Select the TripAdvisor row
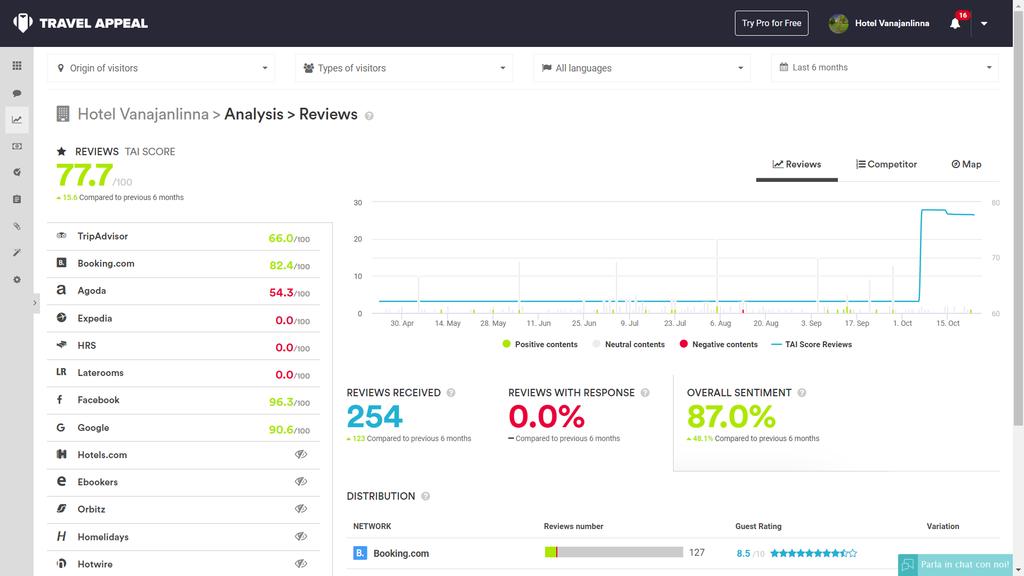 (x=184, y=236)
